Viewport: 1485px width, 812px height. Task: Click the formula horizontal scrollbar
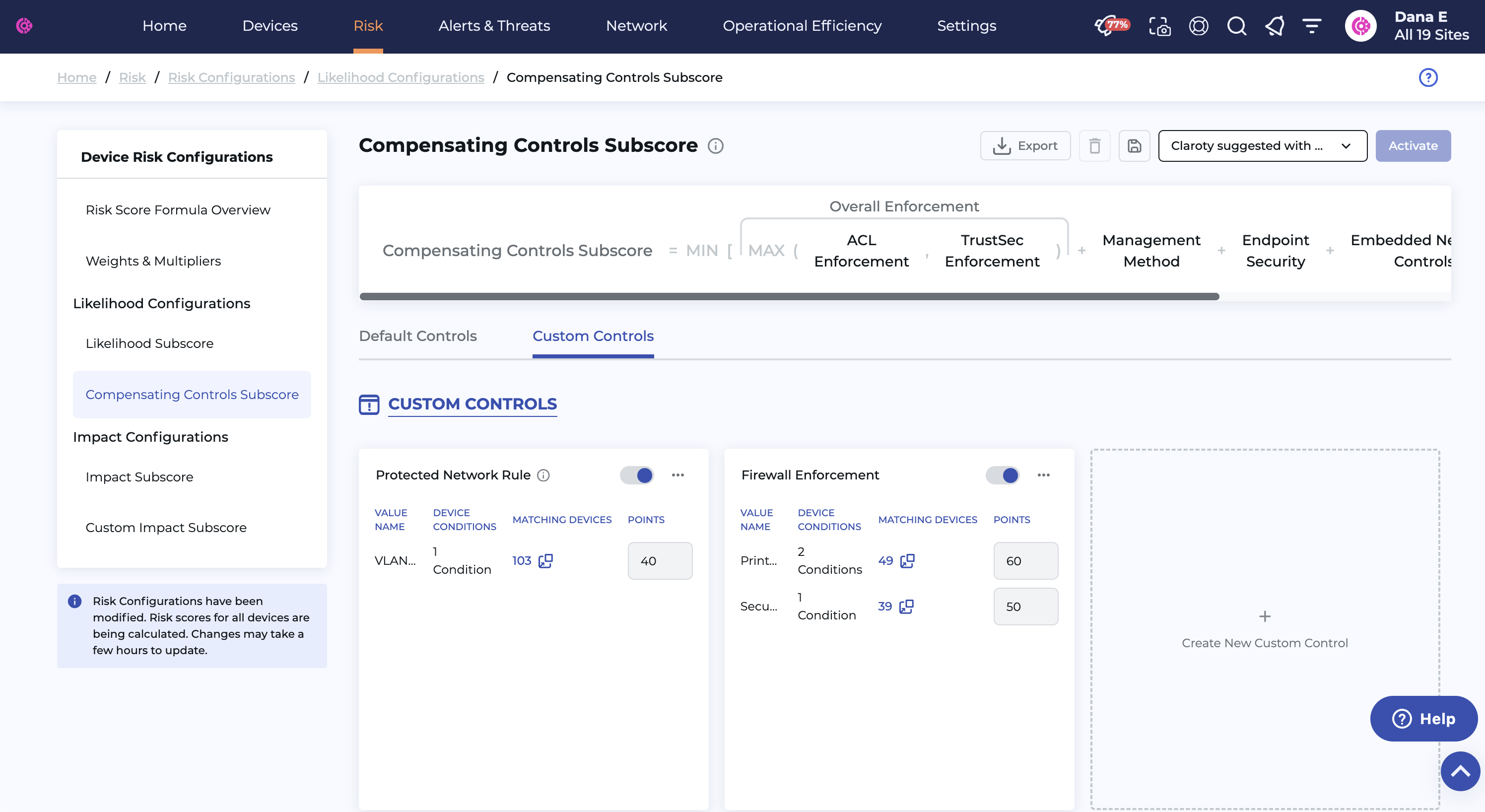click(789, 296)
